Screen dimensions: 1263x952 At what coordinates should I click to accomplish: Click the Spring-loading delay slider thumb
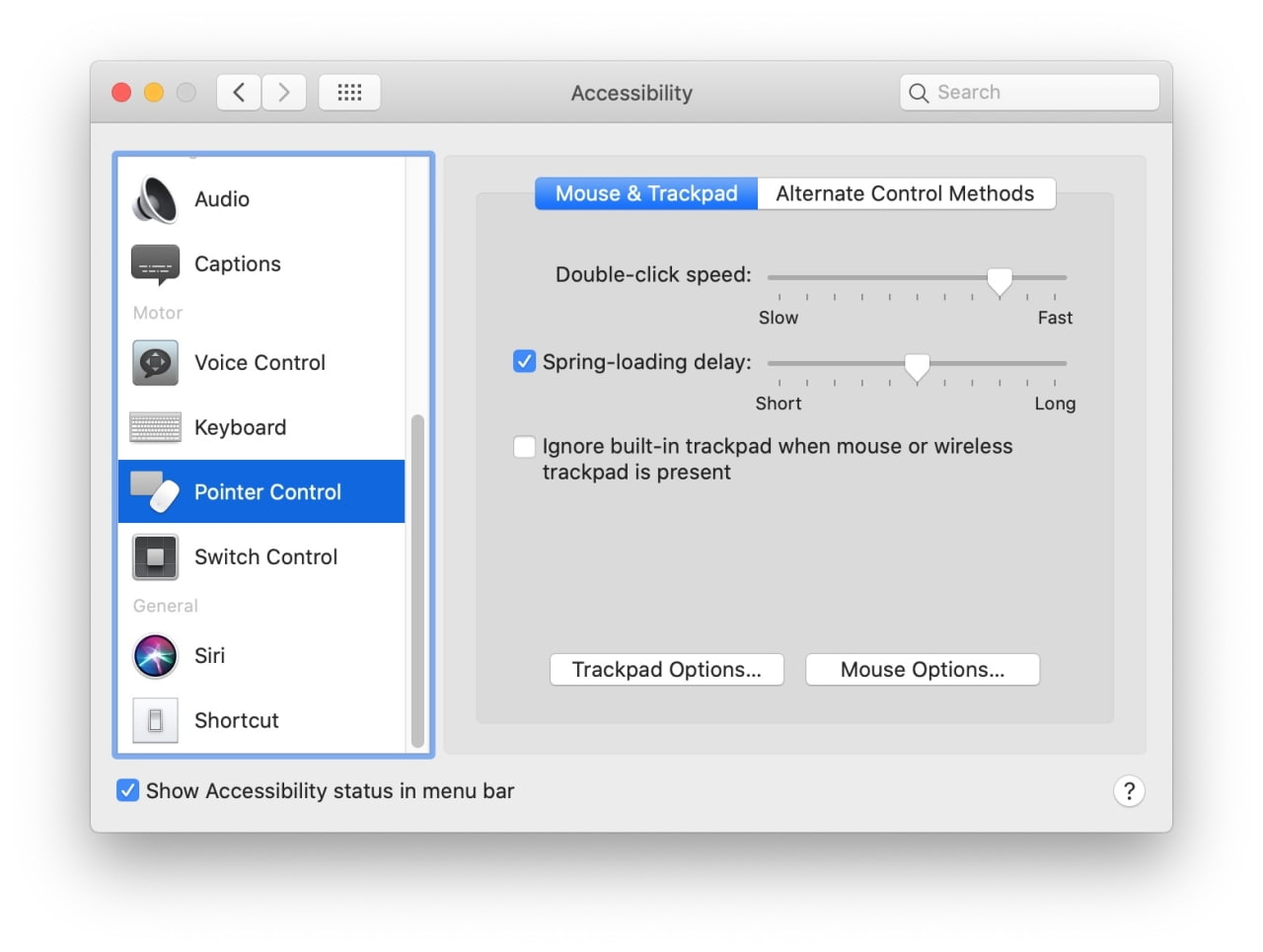pos(917,366)
